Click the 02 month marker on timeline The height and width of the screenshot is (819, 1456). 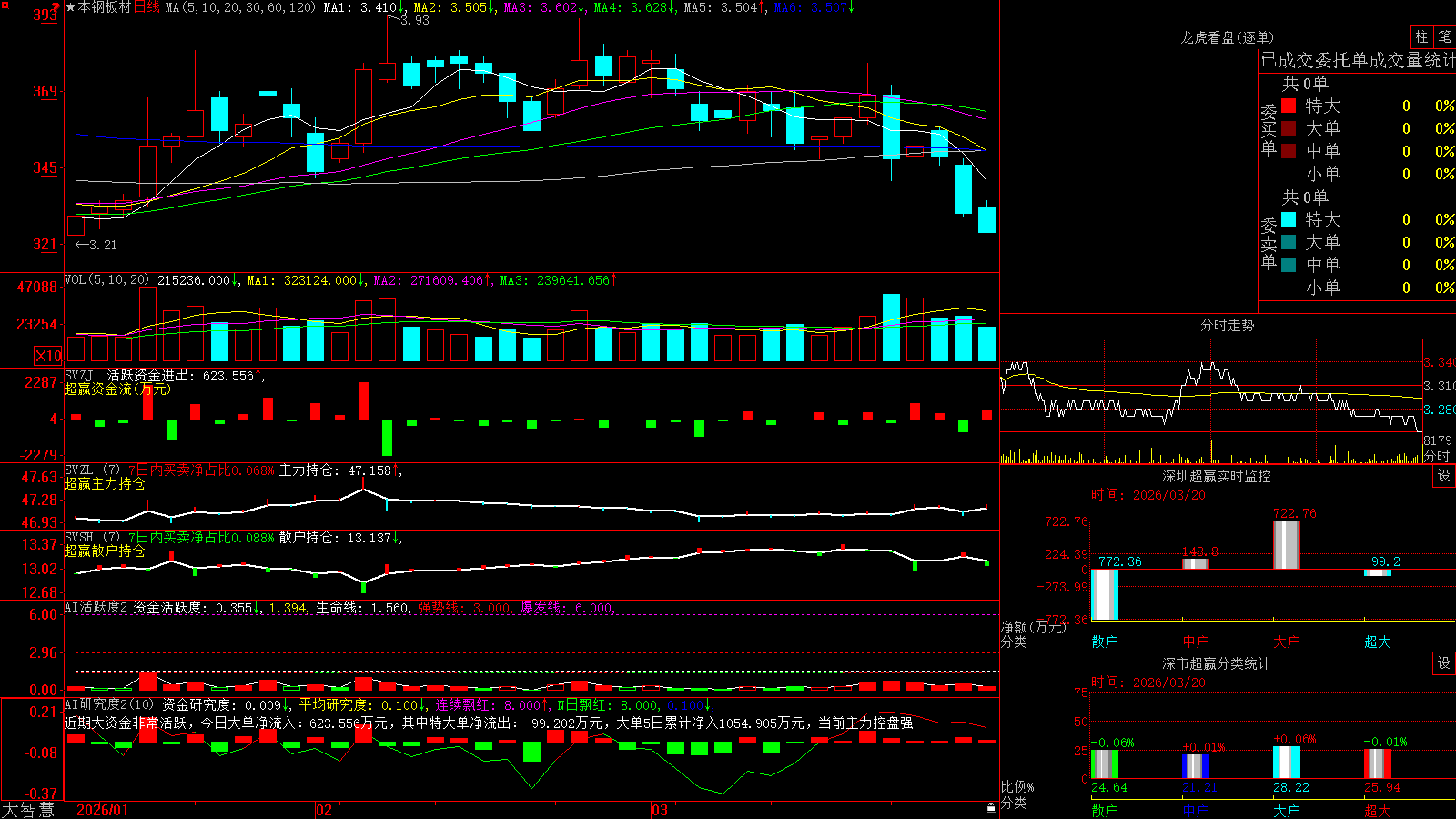[x=324, y=810]
